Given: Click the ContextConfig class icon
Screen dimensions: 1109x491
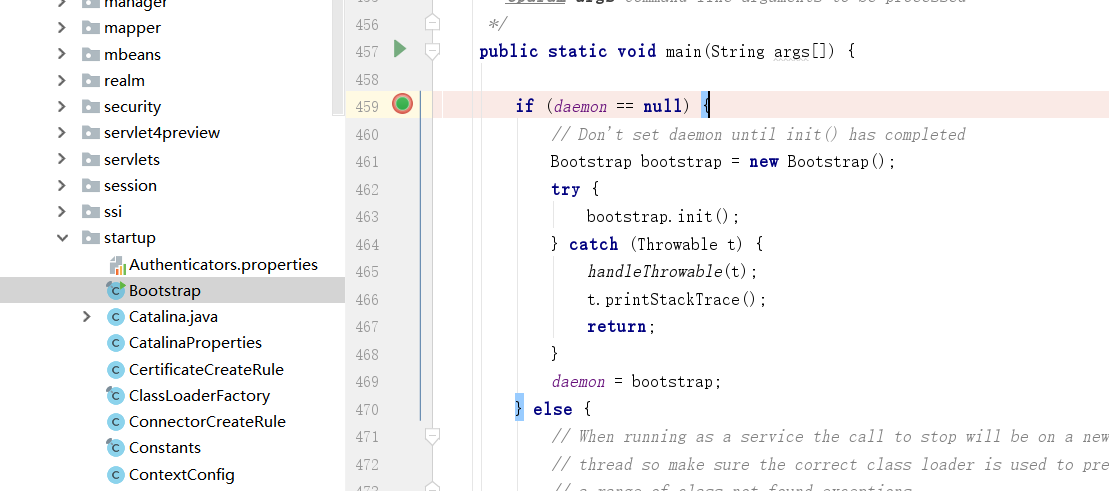Looking at the screenshot, I should 115,474.
